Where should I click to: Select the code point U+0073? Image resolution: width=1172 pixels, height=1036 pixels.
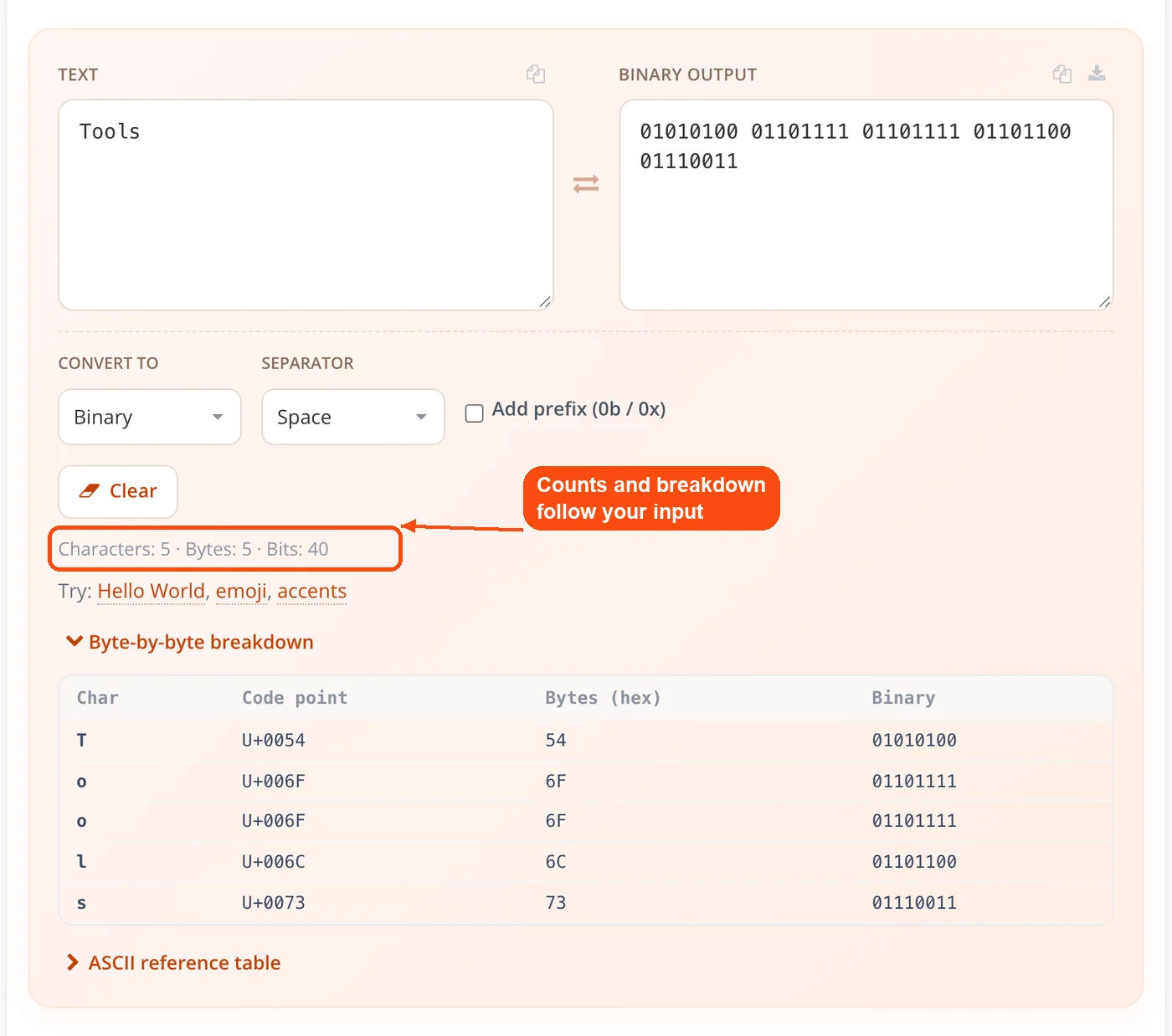point(274,903)
